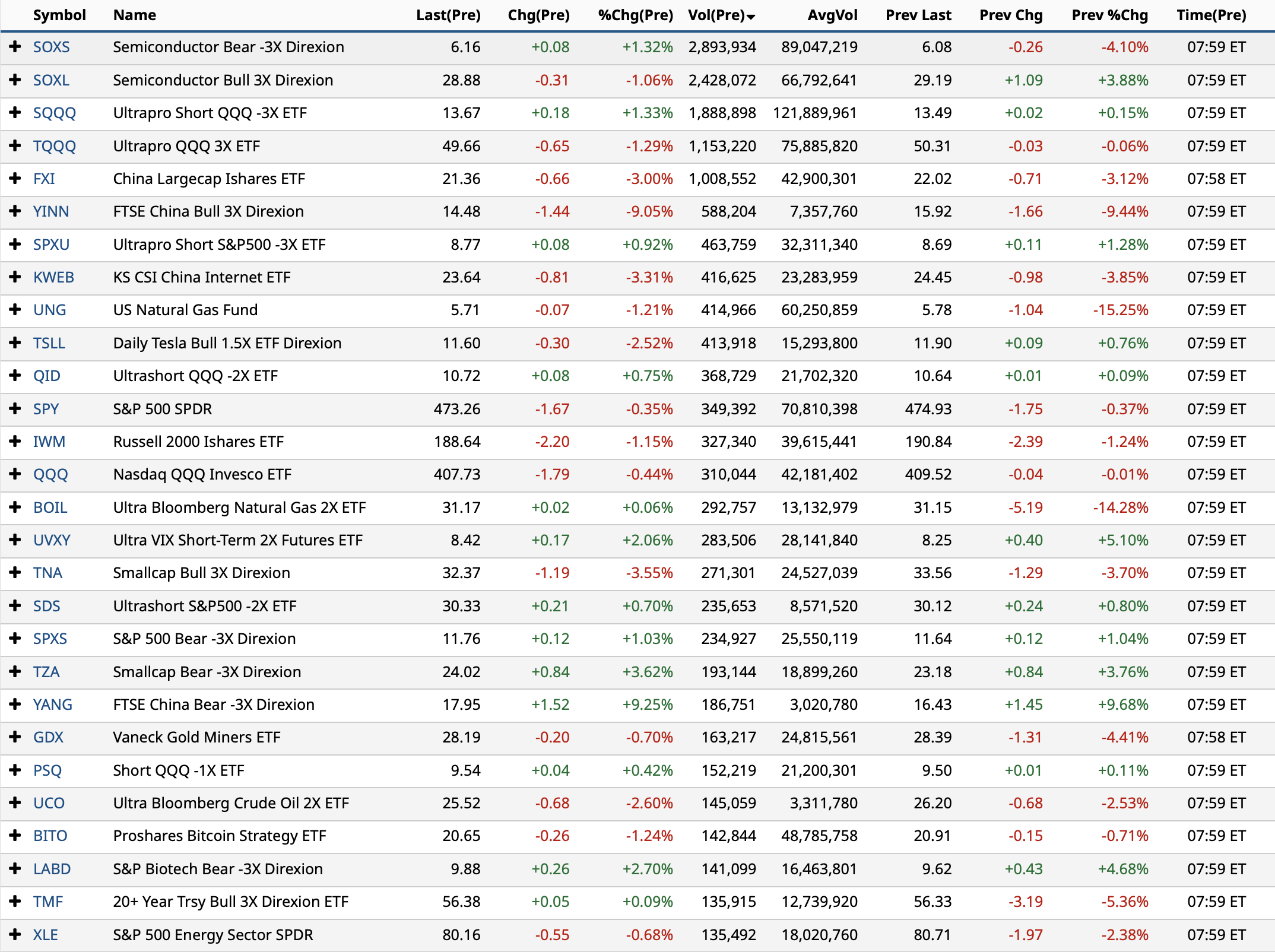Viewport: 1275px width, 952px height.
Task: Sort by Prev %Chg column header
Action: (1109, 15)
